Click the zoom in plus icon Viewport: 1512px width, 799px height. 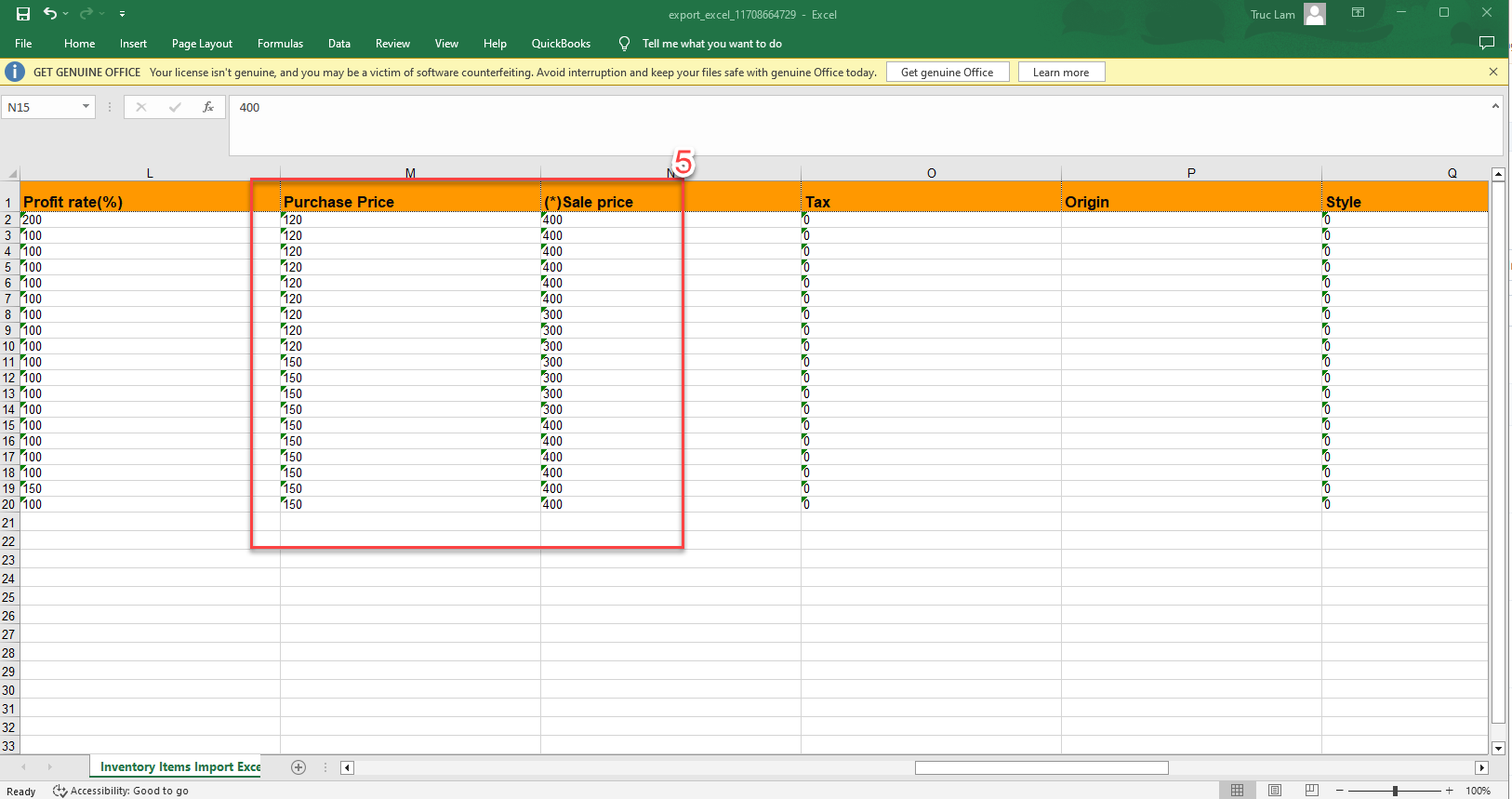[1449, 791]
